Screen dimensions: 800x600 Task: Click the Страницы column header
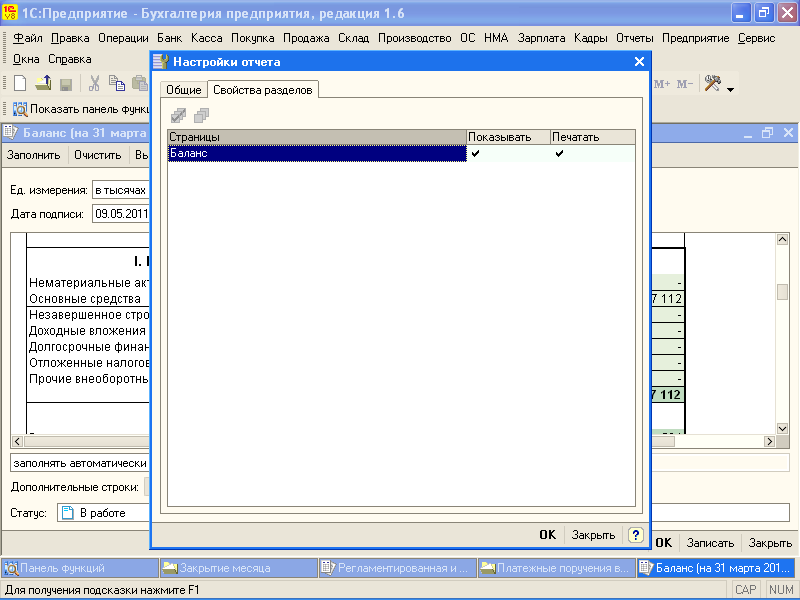pyautogui.click(x=317, y=137)
